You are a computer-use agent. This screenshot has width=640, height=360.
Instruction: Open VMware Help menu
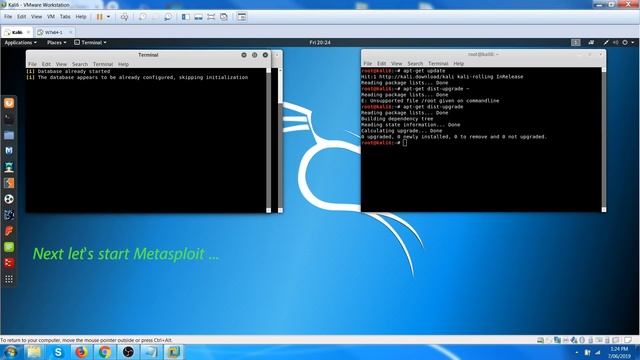[81, 17]
